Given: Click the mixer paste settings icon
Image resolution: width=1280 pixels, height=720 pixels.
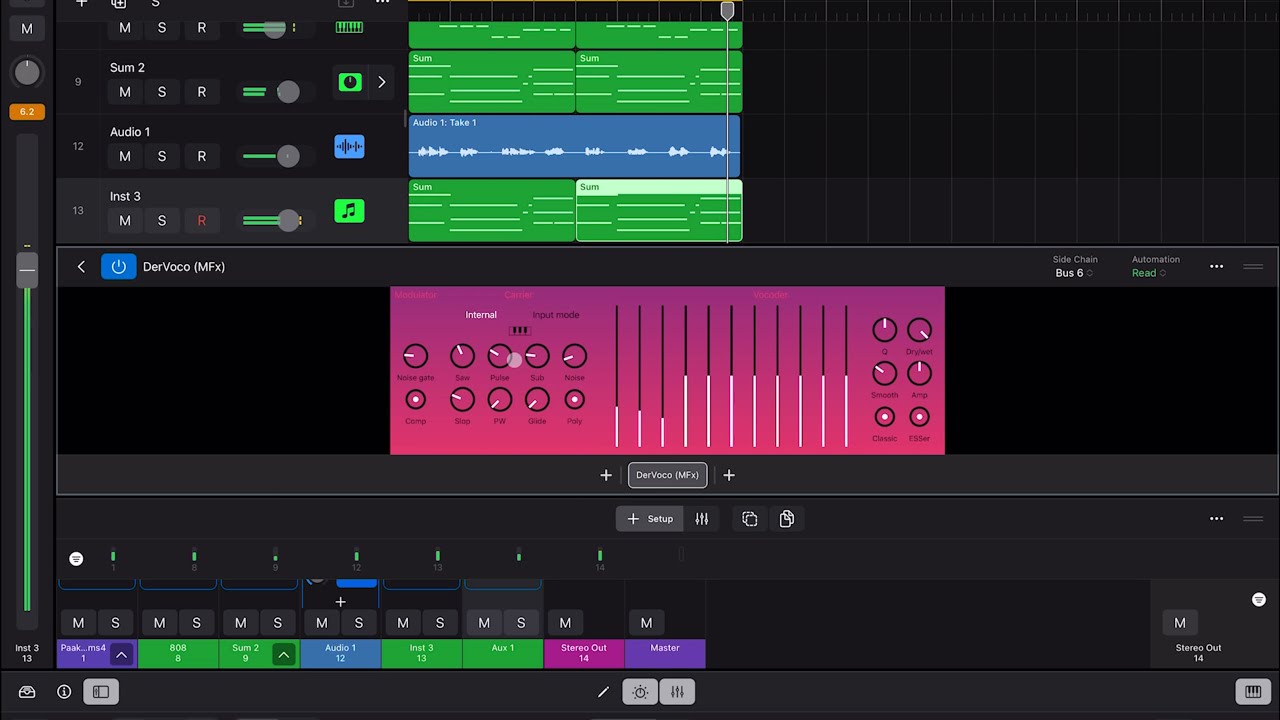Looking at the screenshot, I should click(x=787, y=519).
